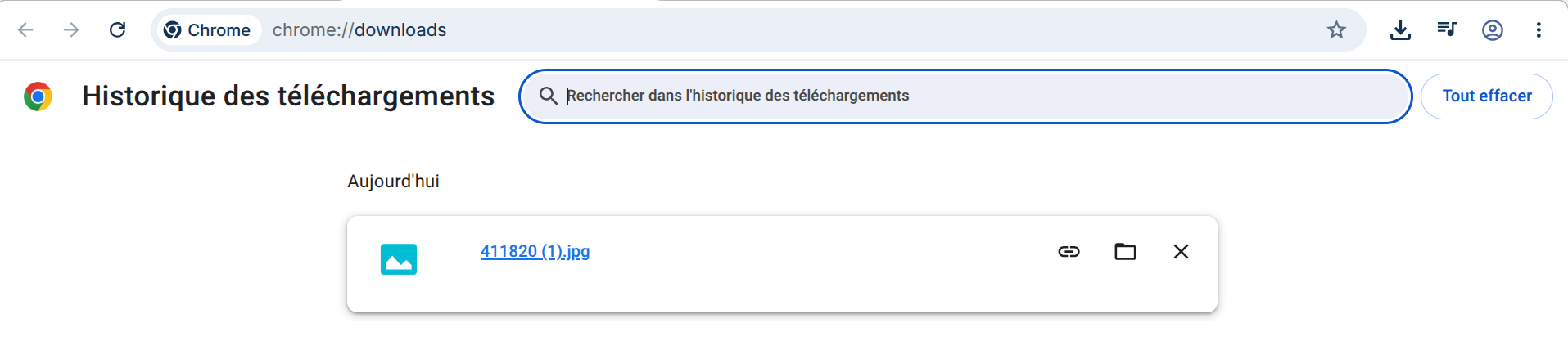
Task: Bookmark this page with the star icon
Action: point(1336,30)
